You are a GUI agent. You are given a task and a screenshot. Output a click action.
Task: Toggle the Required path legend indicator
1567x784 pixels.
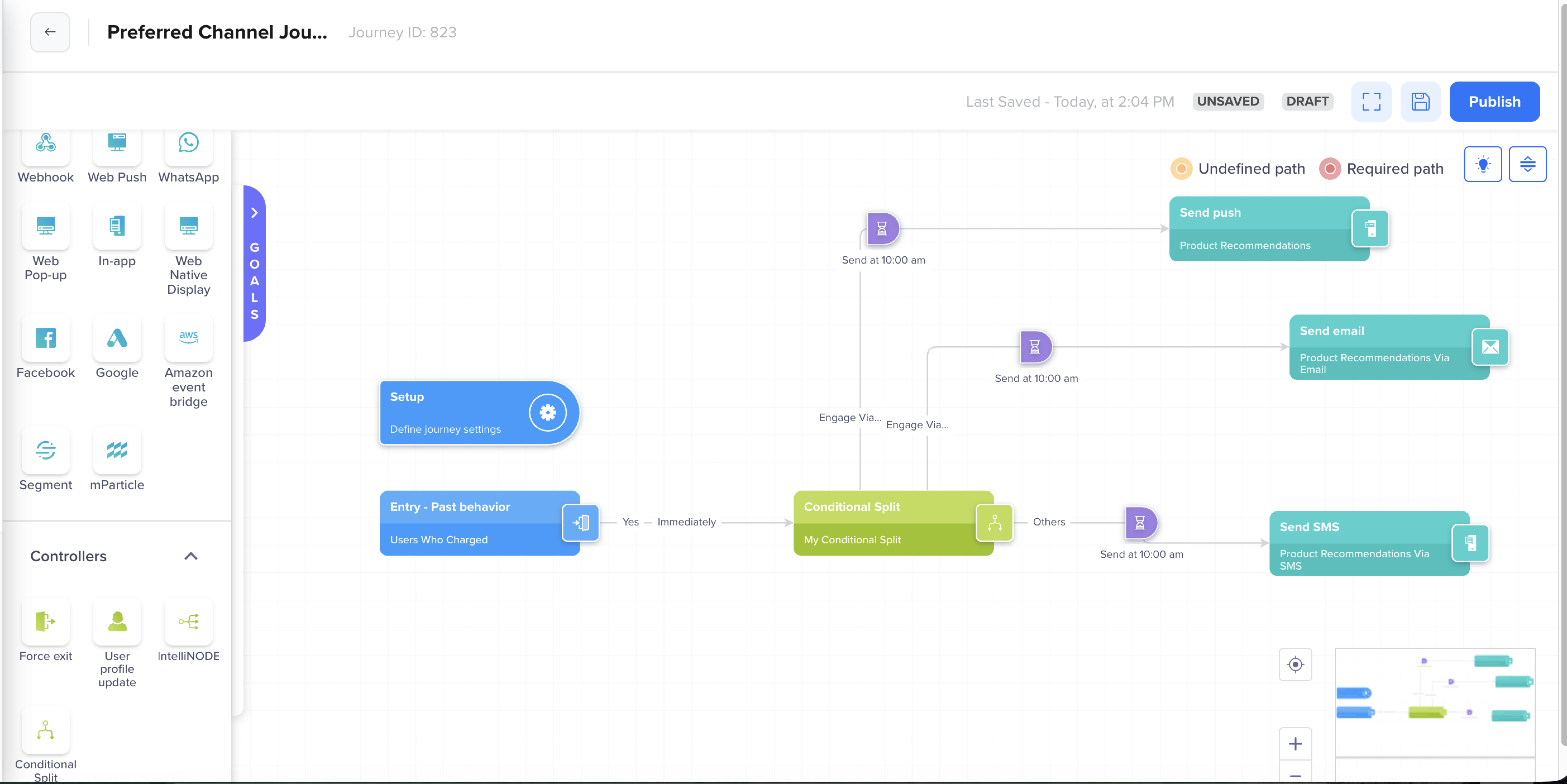pyautogui.click(x=1330, y=168)
